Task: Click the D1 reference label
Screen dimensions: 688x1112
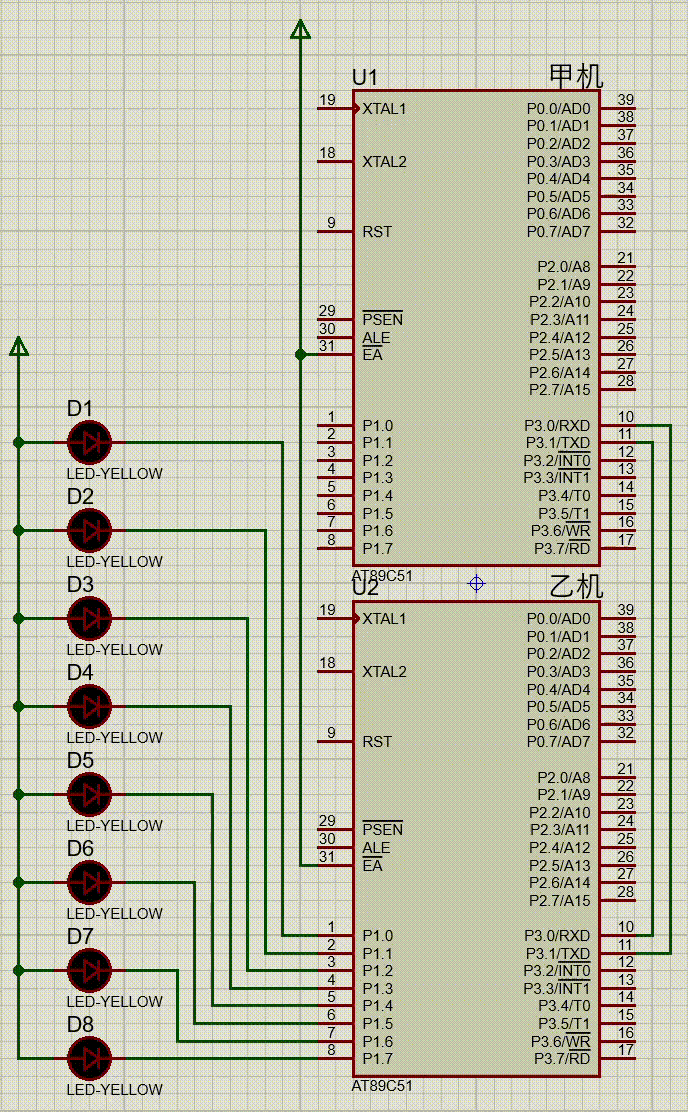Action: [x=80, y=408]
